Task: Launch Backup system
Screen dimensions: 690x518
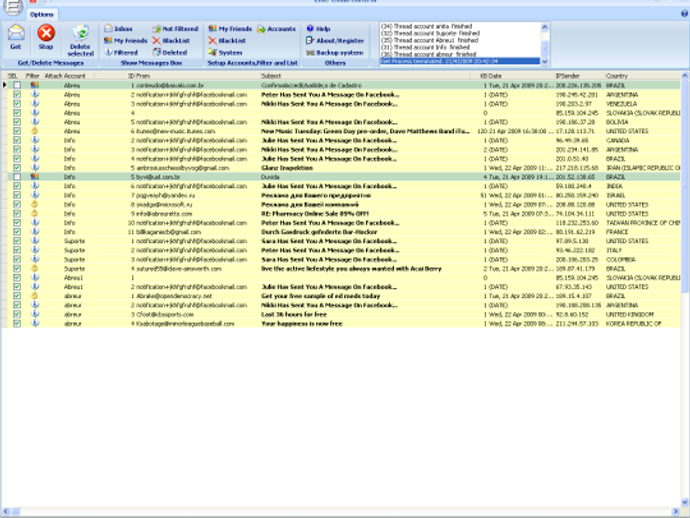Action: (x=335, y=52)
